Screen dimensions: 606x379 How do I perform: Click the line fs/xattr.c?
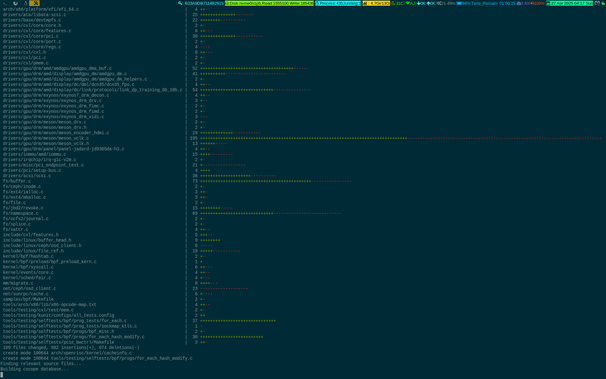pyautogui.click(x=15, y=229)
